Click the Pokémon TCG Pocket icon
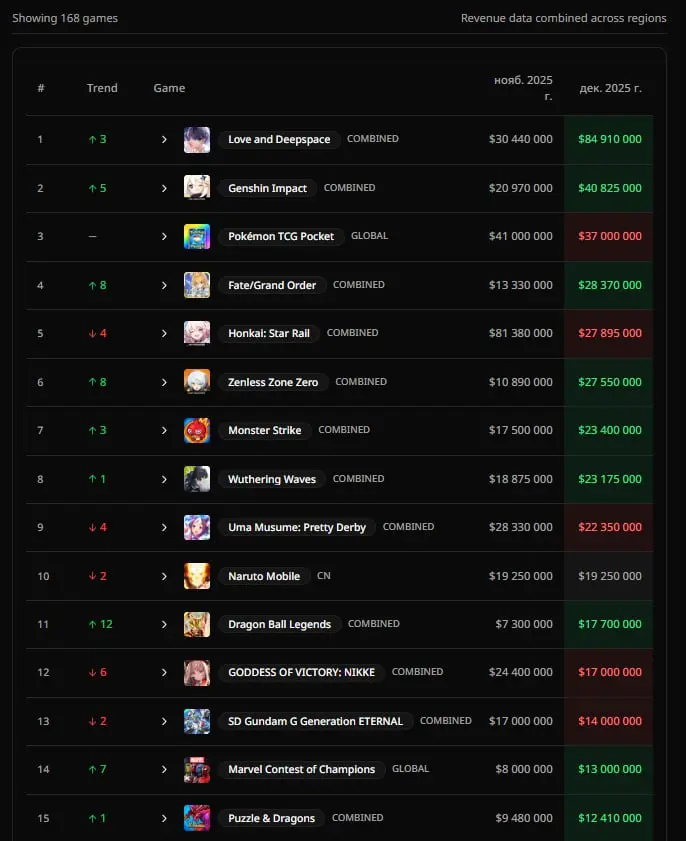The height and width of the screenshot is (841, 686). pyautogui.click(x=197, y=236)
